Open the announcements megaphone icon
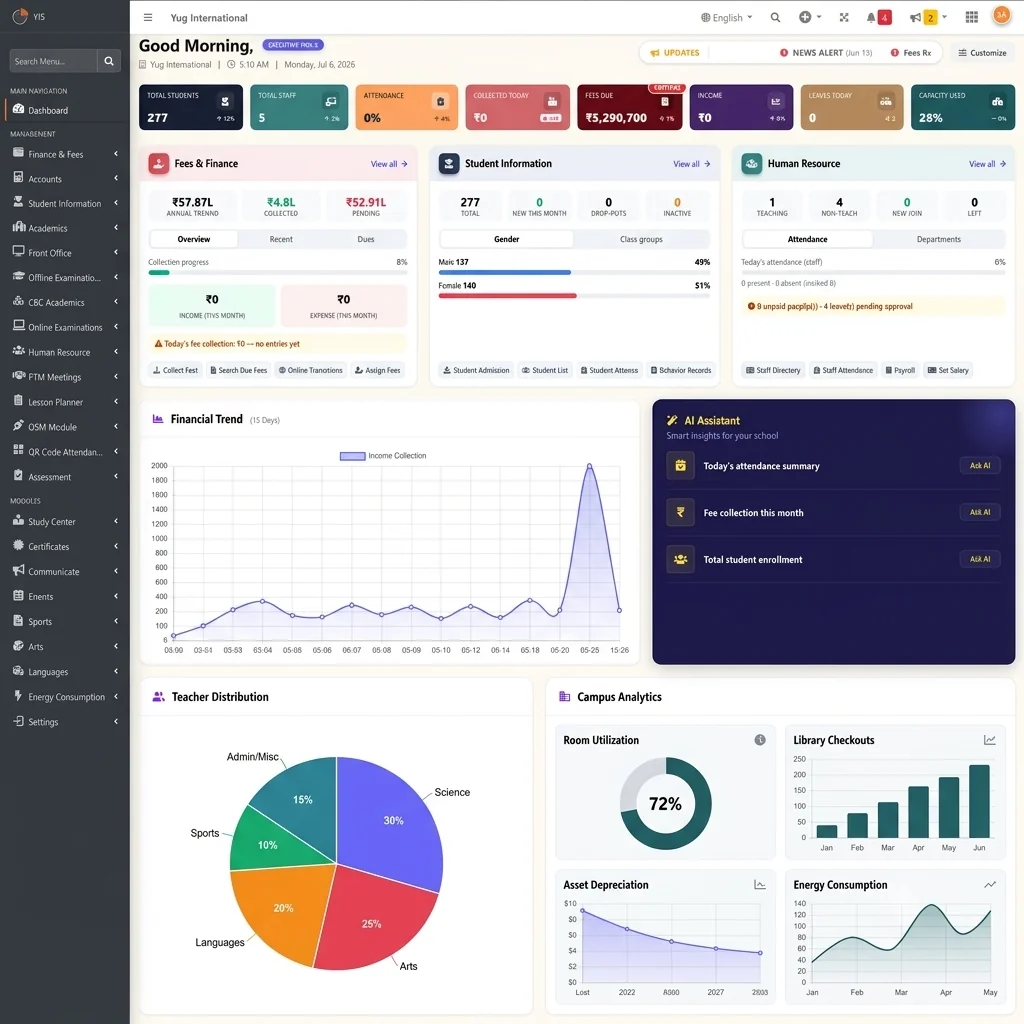The width and height of the screenshot is (1024, 1024). pyautogui.click(x=915, y=18)
